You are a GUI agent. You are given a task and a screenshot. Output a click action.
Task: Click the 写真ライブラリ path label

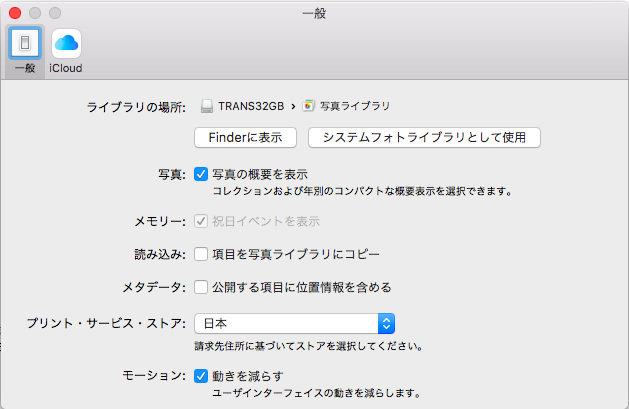(355, 106)
